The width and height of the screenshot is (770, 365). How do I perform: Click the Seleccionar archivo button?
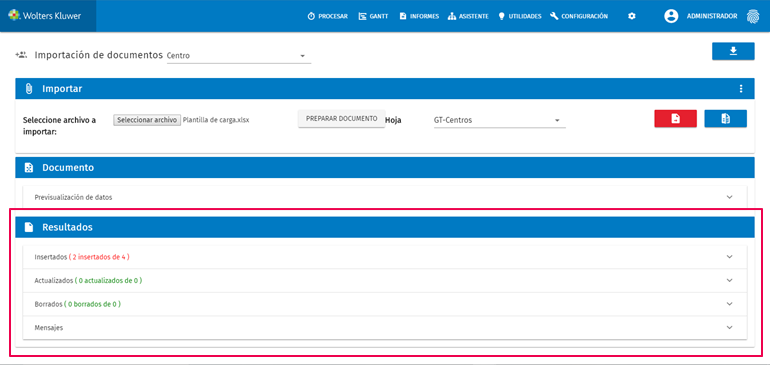(x=147, y=120)
